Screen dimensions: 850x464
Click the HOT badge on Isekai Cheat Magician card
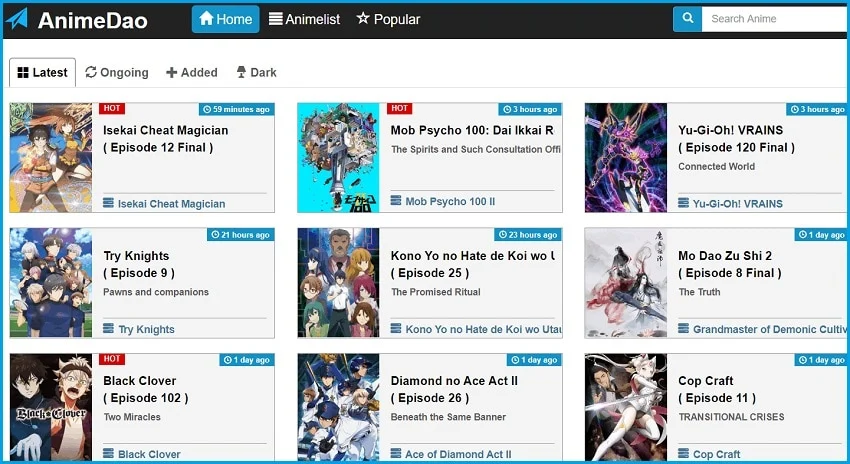(x=112, y=108)
